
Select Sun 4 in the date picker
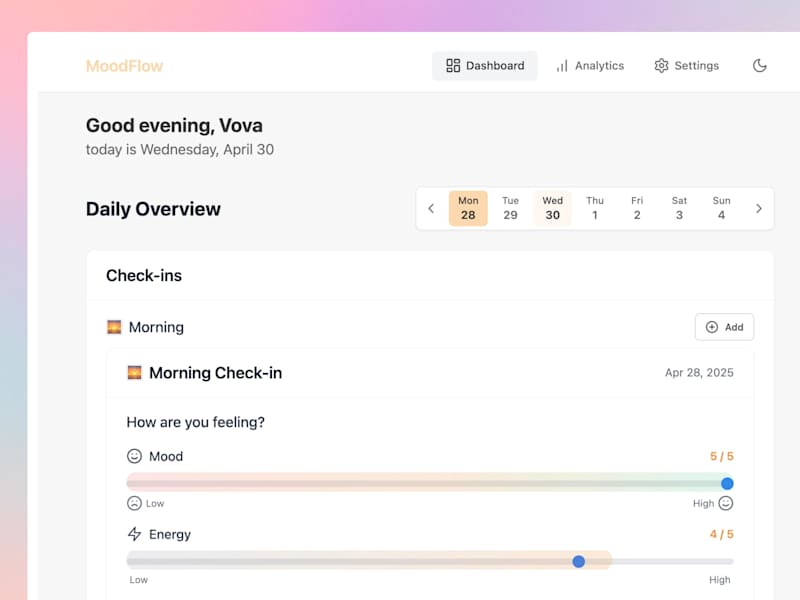[x=721, y=208]
